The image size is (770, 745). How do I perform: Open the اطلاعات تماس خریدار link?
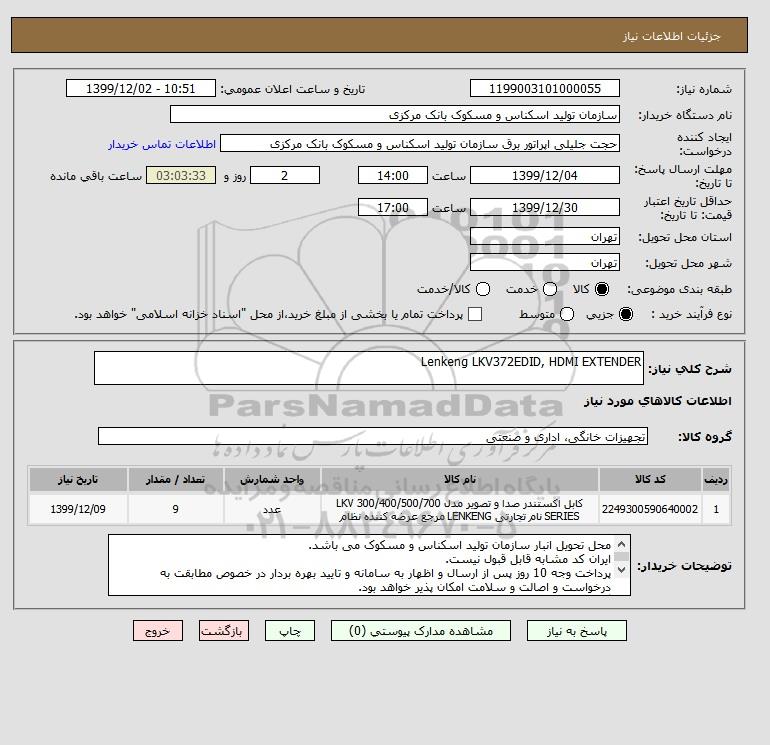(162, 144)
